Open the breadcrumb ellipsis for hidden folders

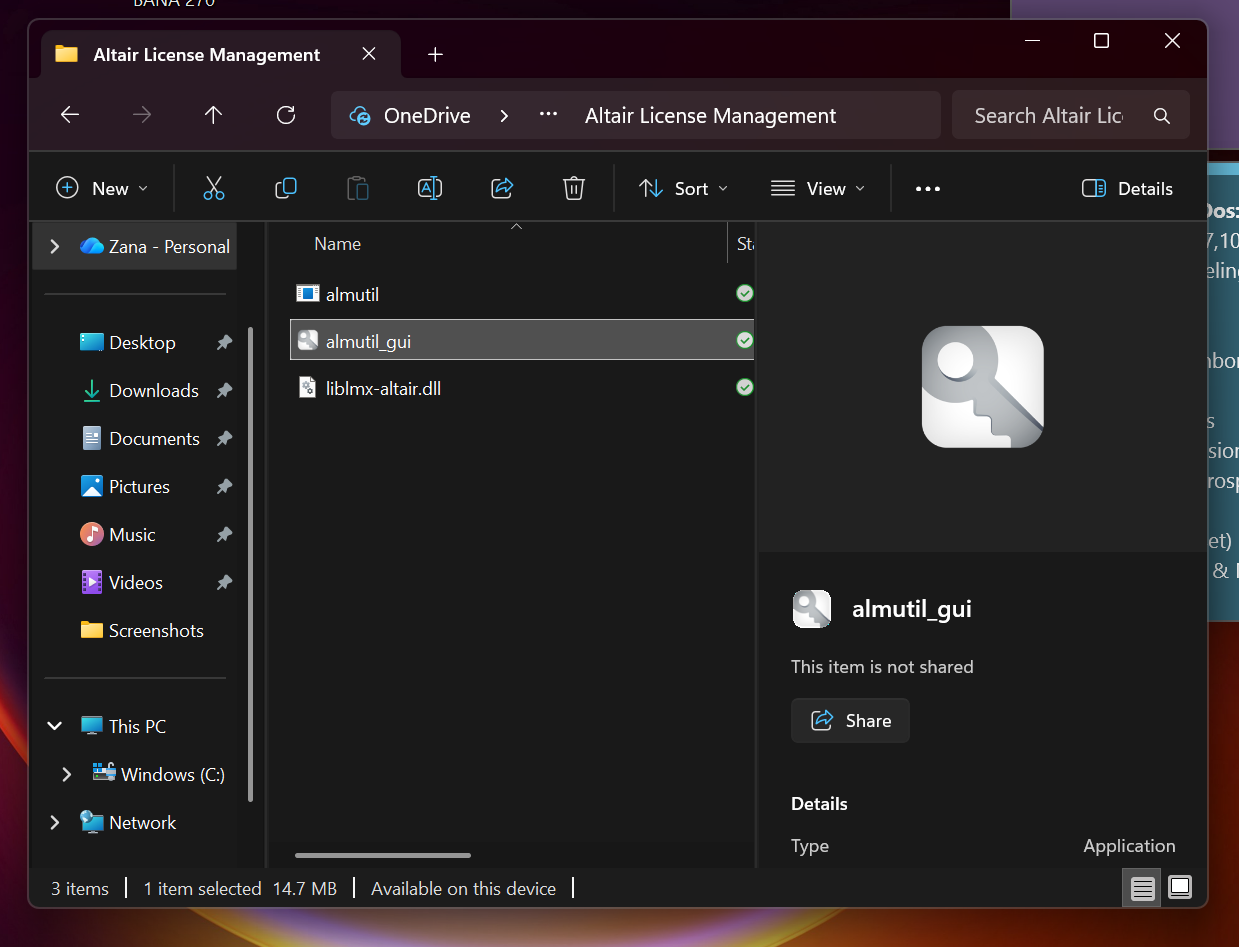(x=548, y=115)
